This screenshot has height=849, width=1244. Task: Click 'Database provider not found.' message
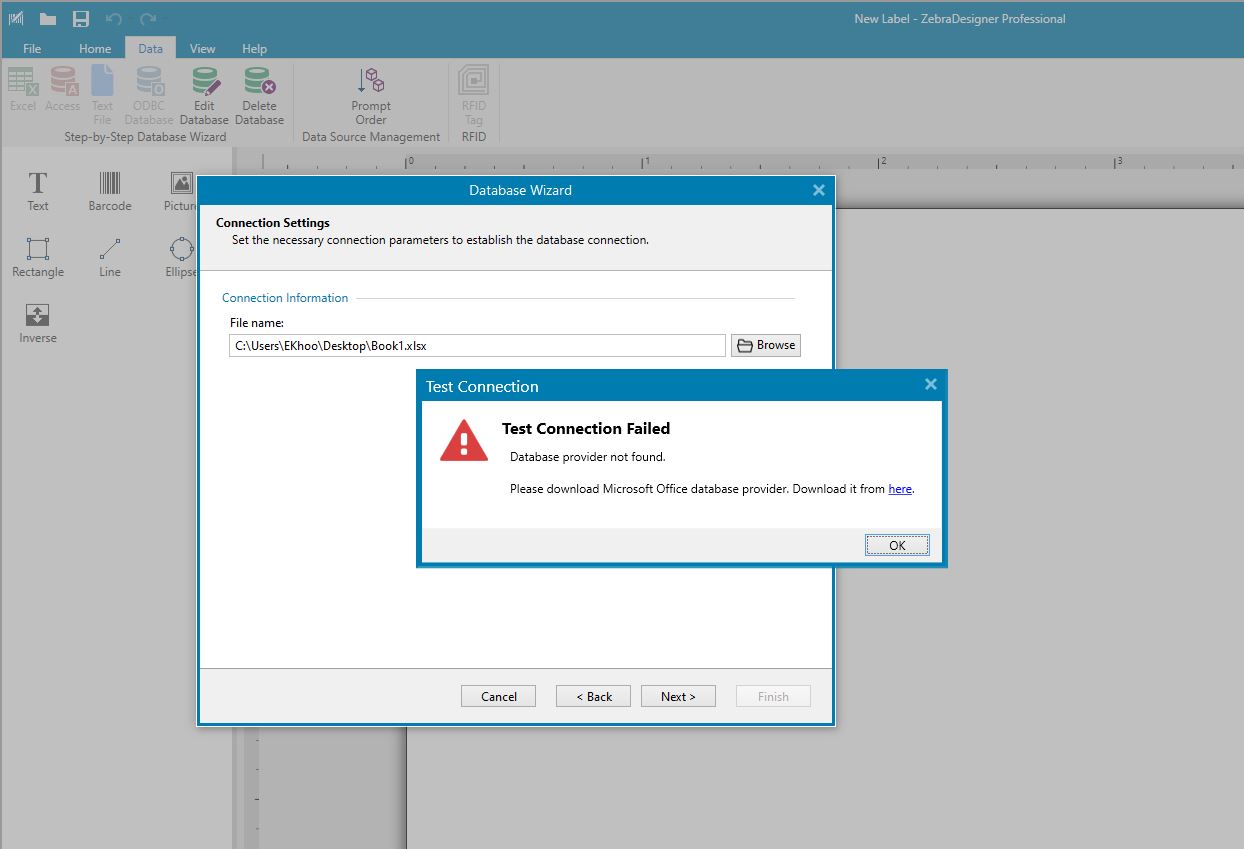point(587,457)
